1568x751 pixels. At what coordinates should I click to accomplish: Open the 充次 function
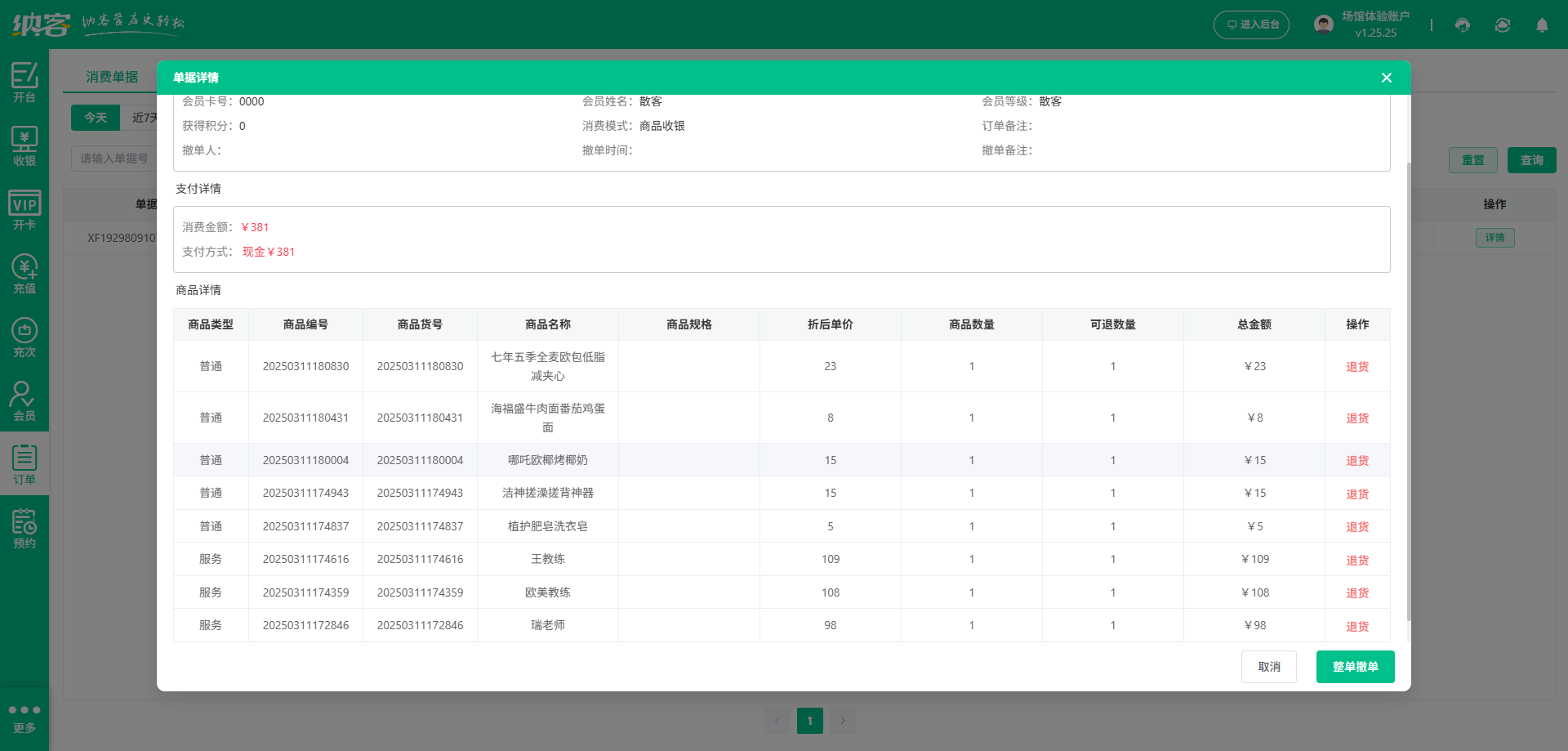[24, 336]
